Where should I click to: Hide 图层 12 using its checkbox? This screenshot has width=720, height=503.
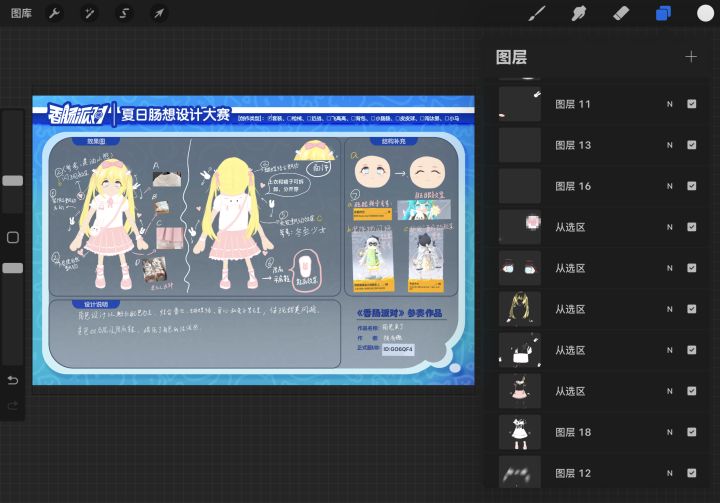pos(692,473)
